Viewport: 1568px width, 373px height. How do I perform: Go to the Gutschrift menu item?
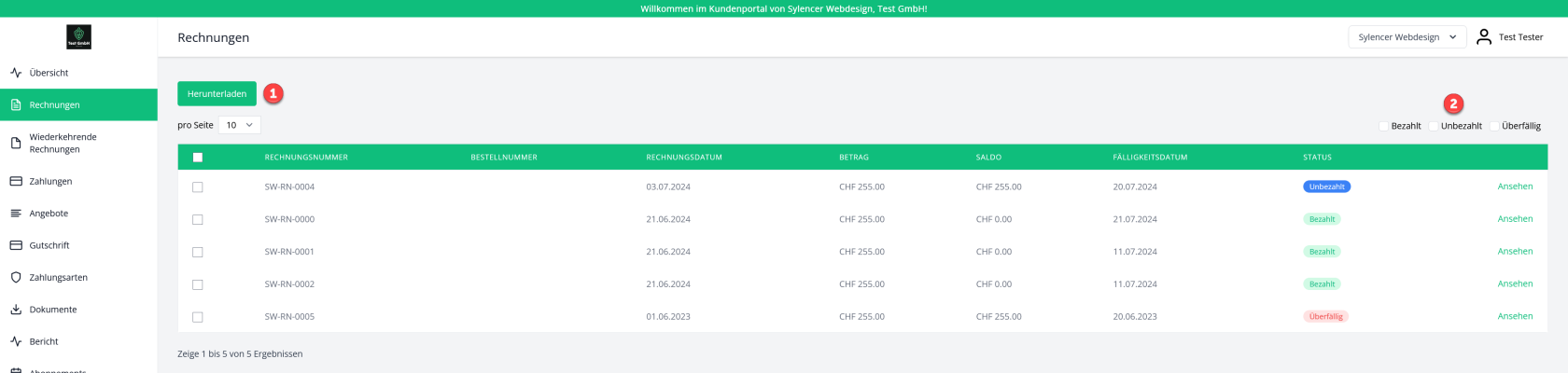coord(49,246)
